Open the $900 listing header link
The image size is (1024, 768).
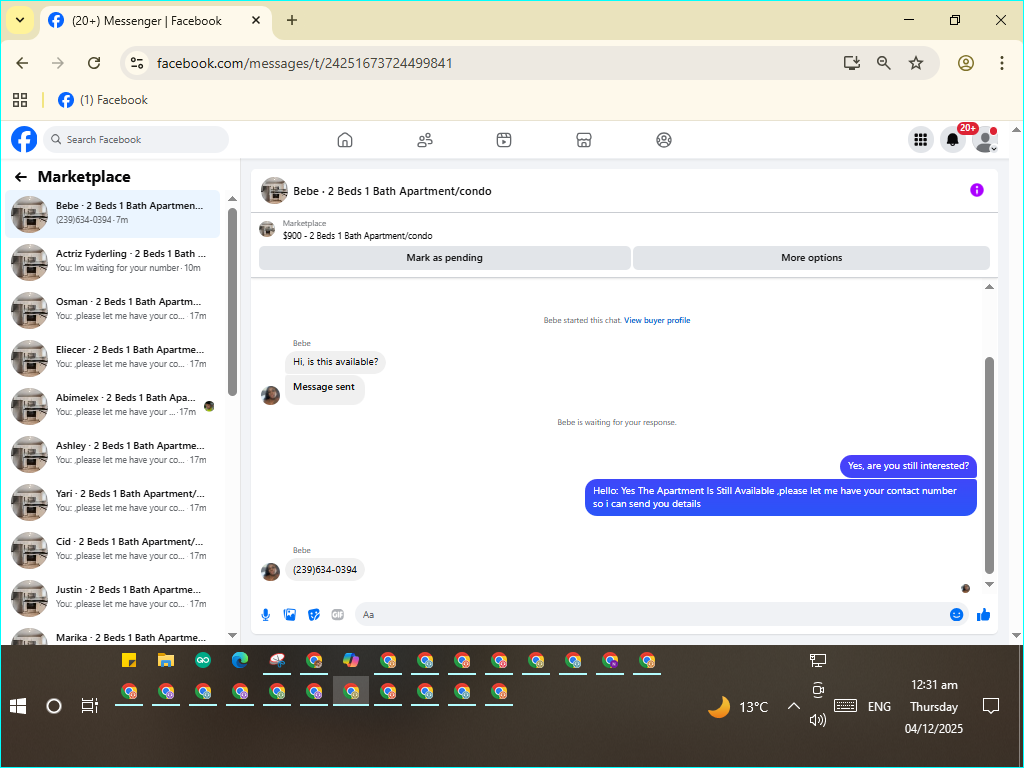pos(357,236)
